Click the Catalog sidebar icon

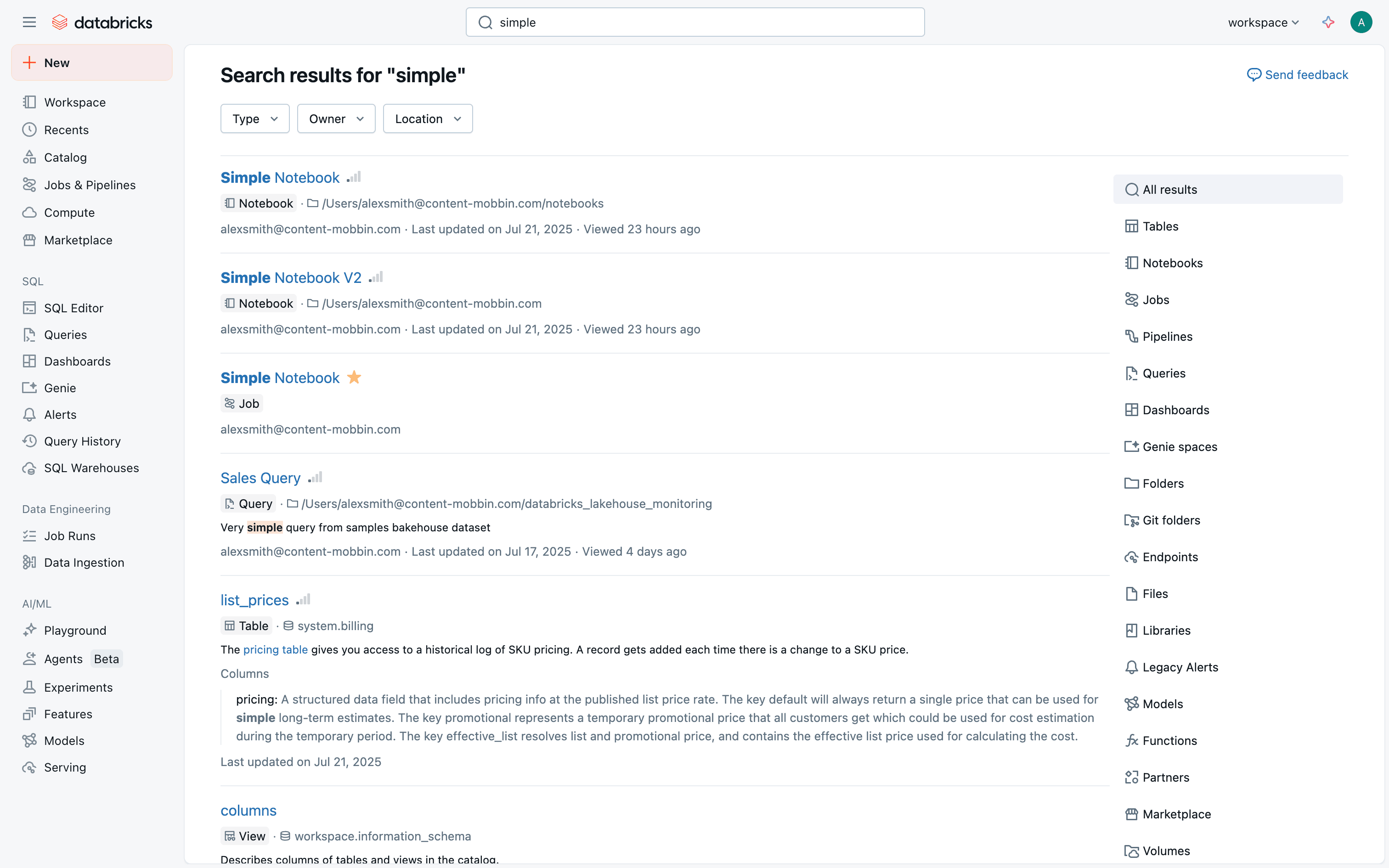(x=29, y=157)
